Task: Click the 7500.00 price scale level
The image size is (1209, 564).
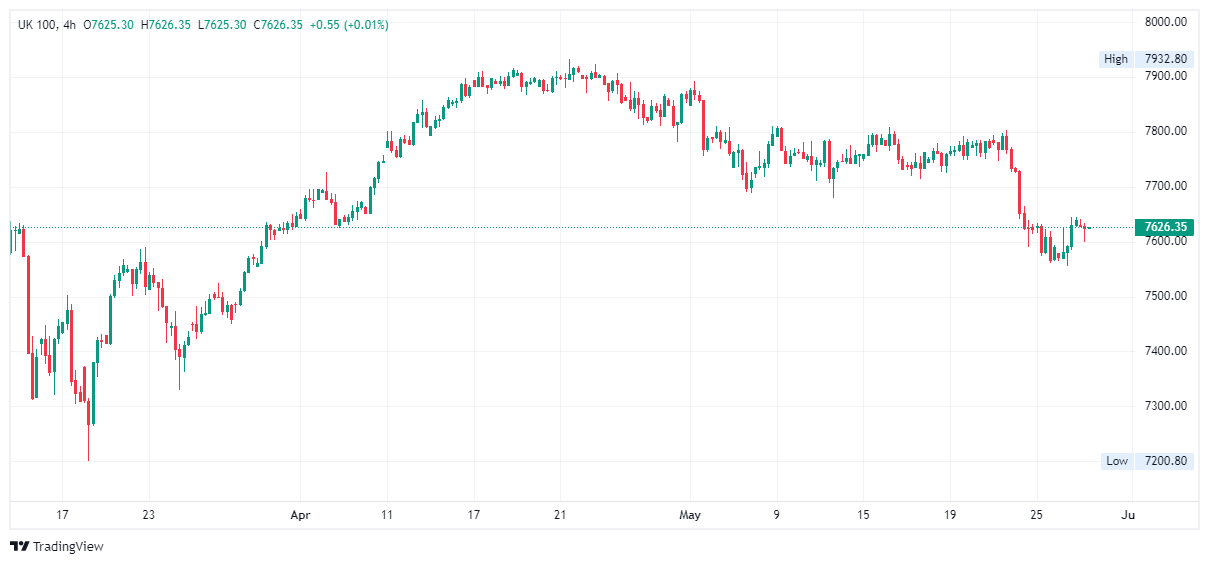Action: coord(1165,296)
